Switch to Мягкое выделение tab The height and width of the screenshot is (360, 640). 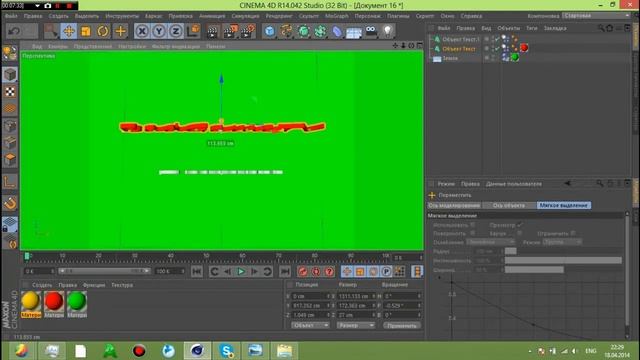pos(563,205)
